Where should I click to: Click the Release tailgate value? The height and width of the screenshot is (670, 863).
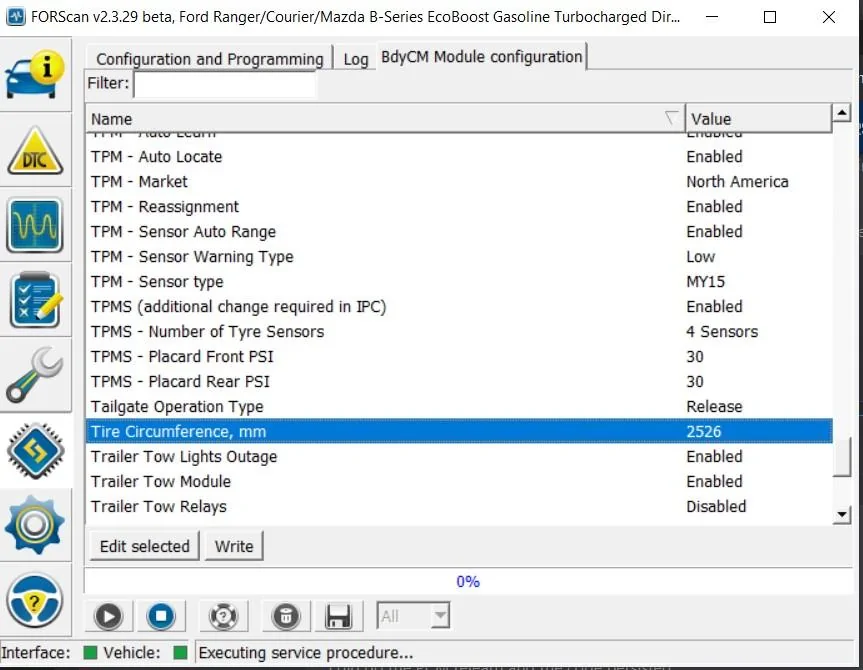(x=714, y=406)
